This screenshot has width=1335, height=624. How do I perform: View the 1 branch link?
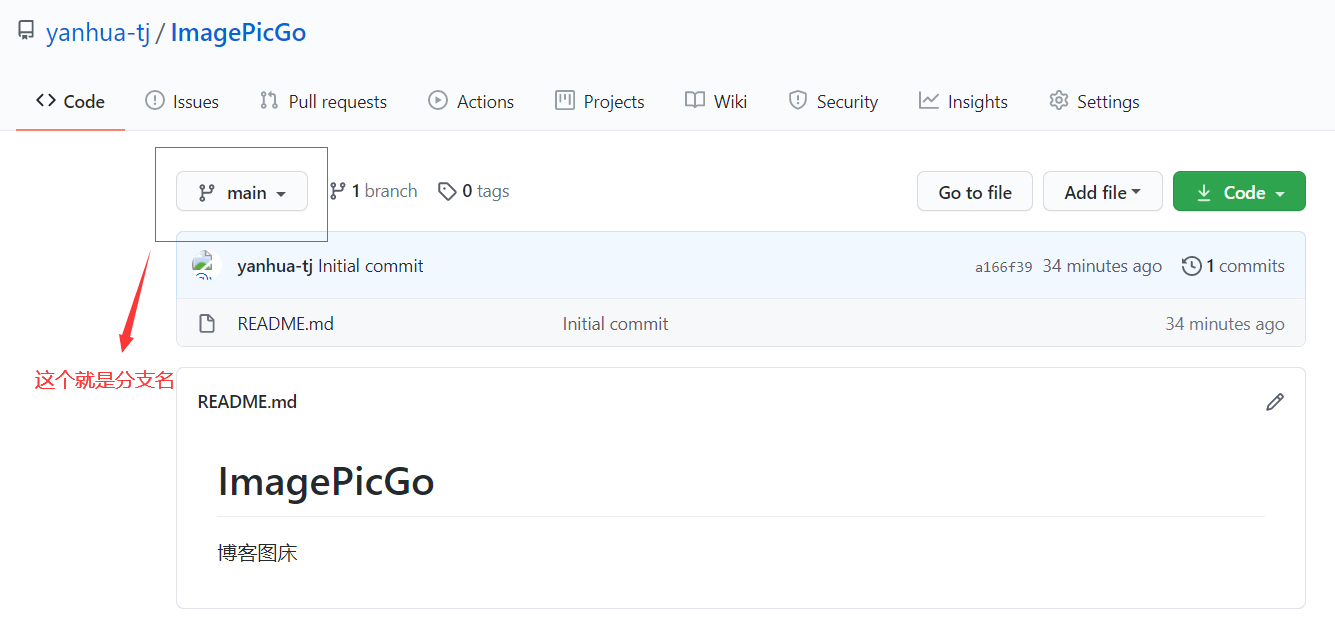click(x=373, y=191)
